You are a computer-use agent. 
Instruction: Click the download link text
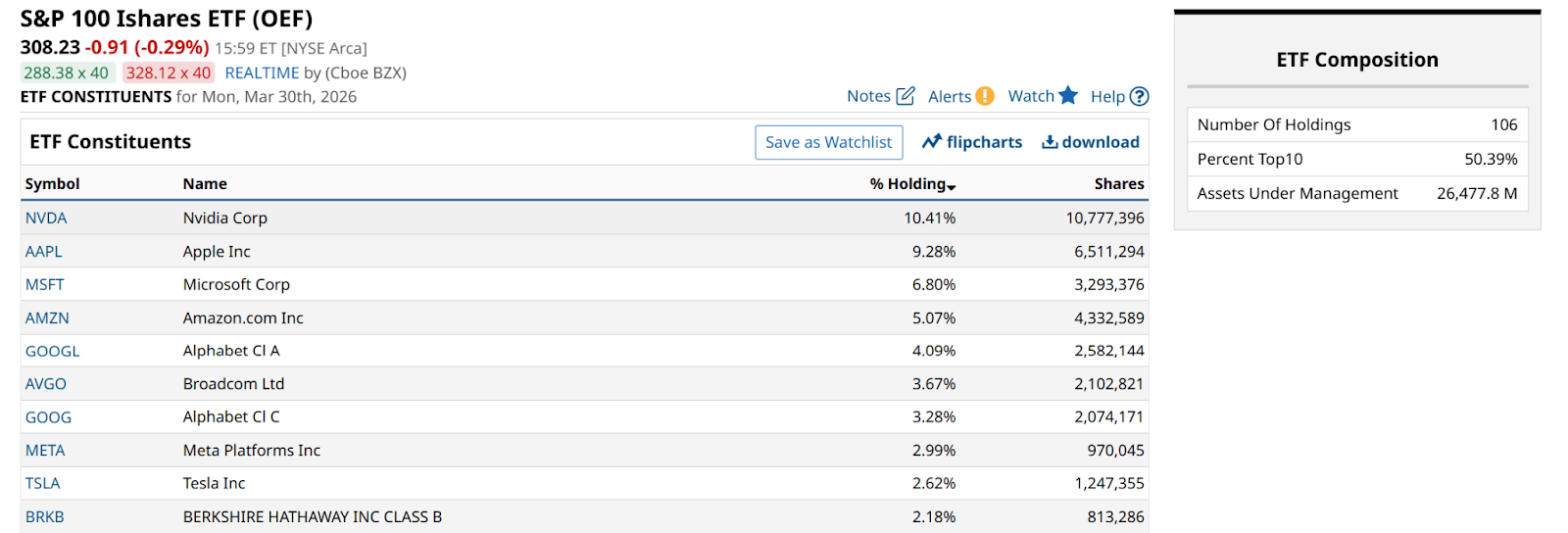(1101, 142)
